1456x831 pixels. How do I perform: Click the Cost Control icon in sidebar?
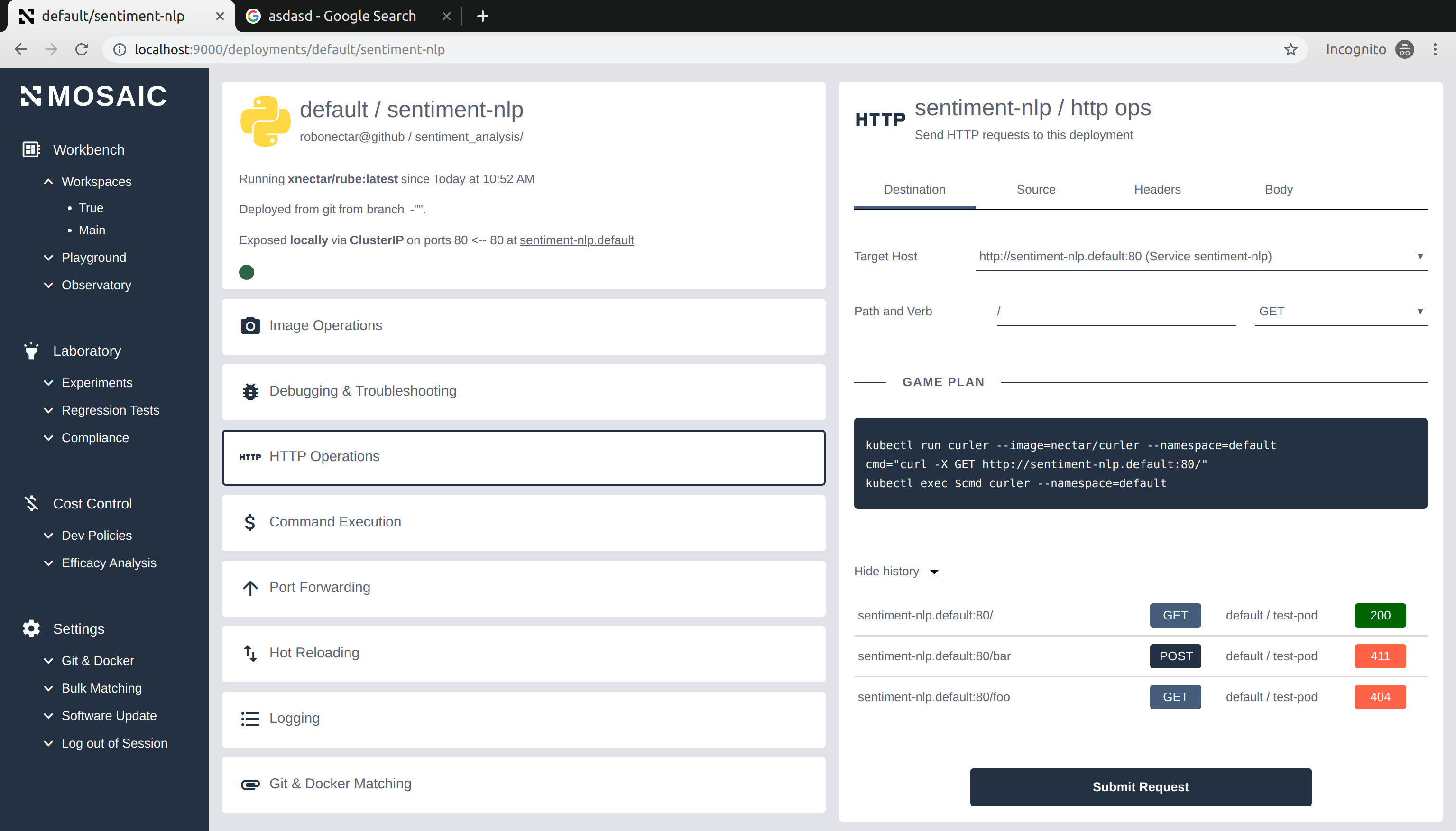[x=31, y=503]
